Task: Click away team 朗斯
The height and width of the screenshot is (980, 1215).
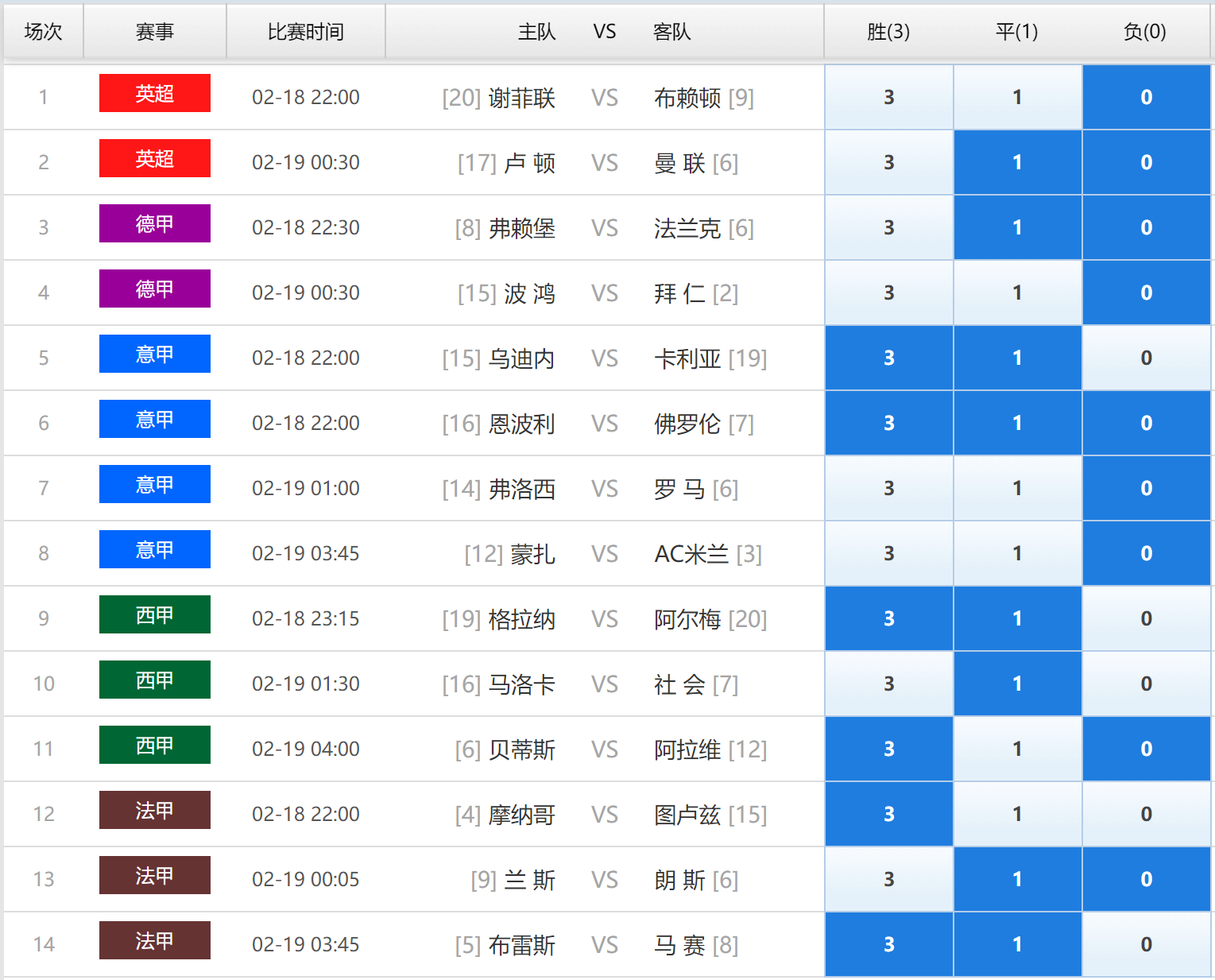Action: coord(679,880)
